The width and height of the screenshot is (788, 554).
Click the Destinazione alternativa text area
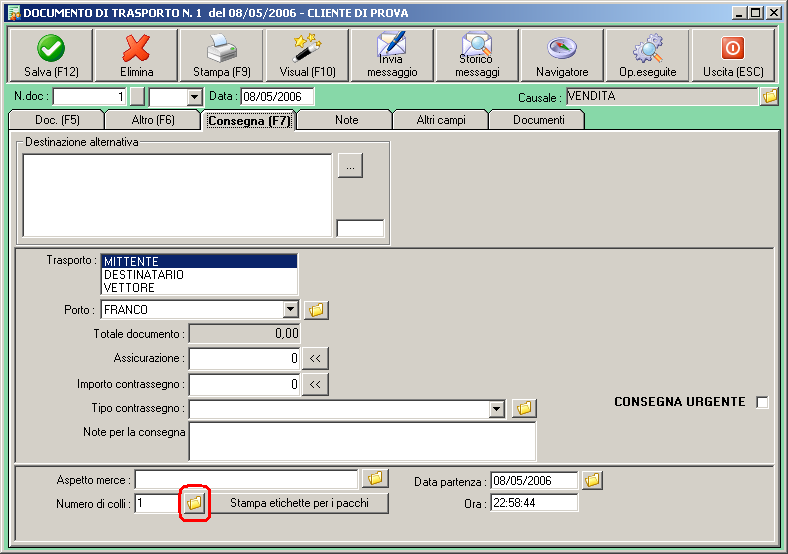click(177, 195)
